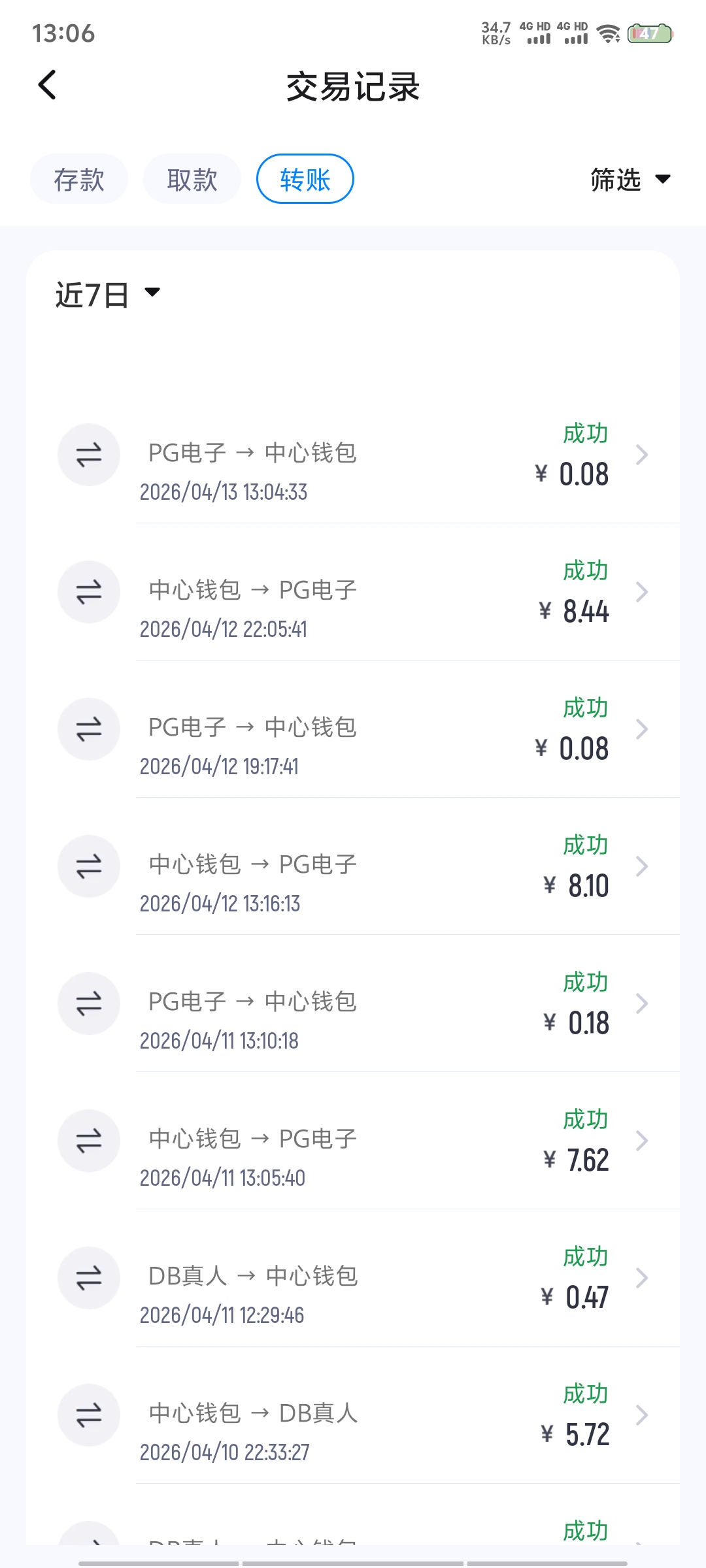Switch to the 取款 withdrawal tab
The height and width of the screenshot is (1568, 706).
click(192, 179)
